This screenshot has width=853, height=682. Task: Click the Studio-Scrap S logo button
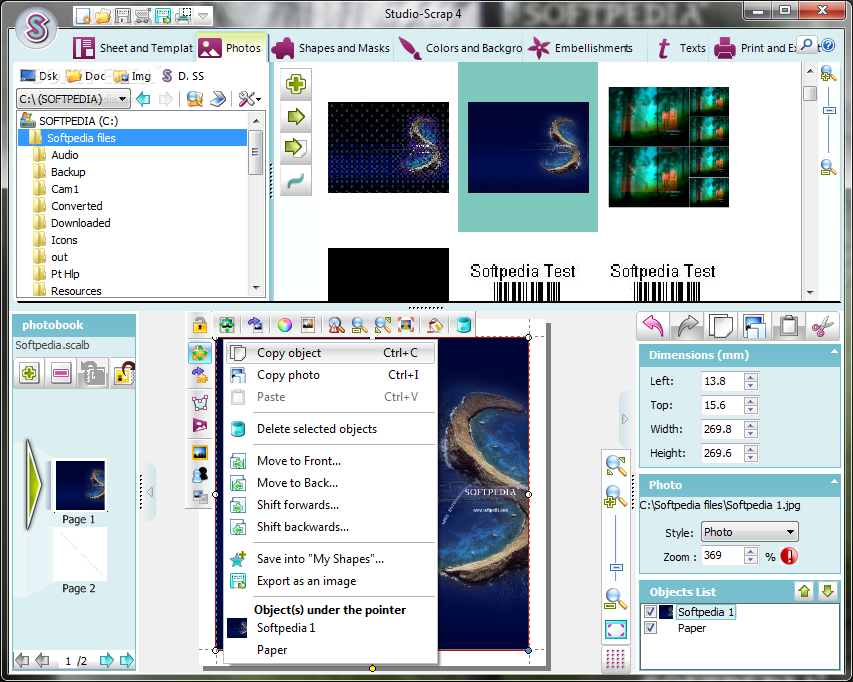(x=36, y=27)
